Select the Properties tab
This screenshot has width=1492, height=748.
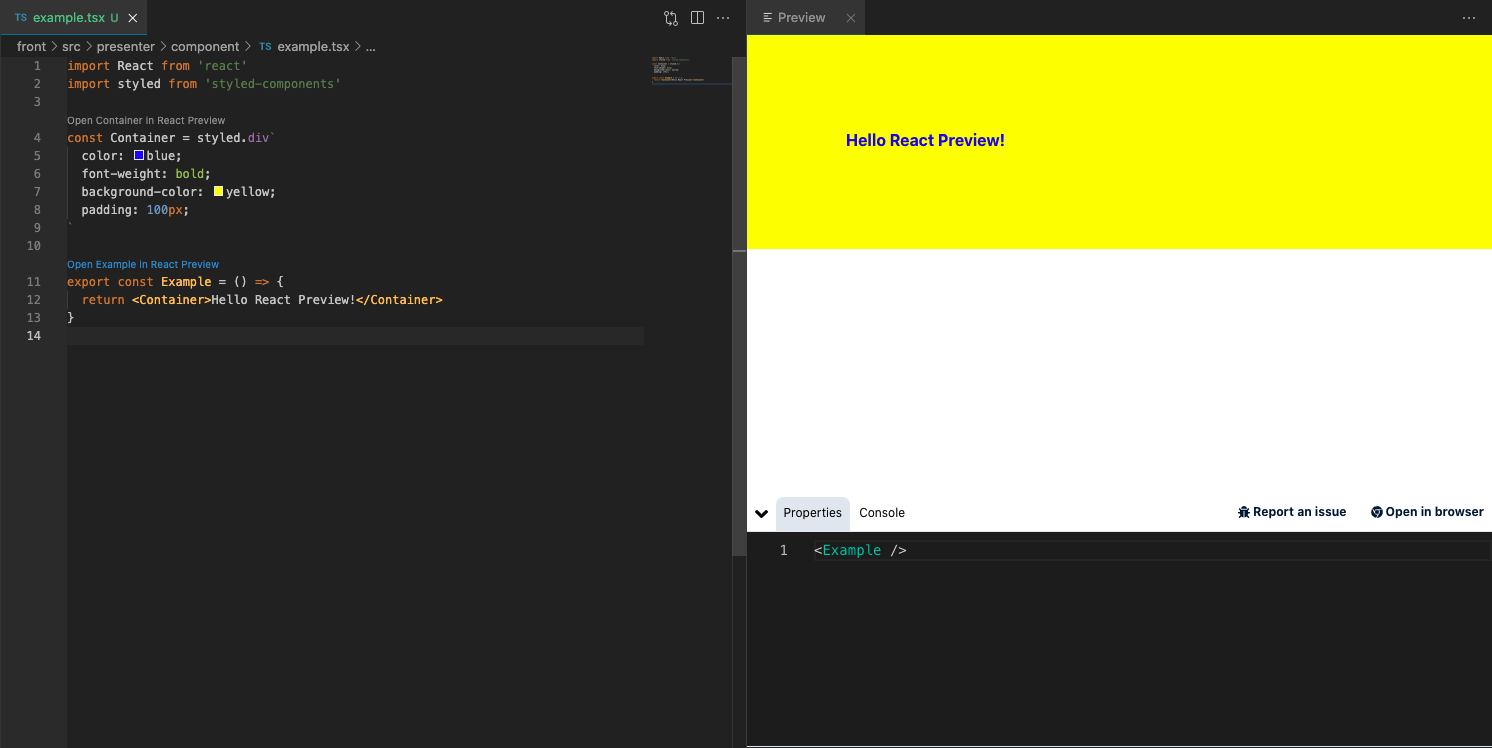point(812,513)
